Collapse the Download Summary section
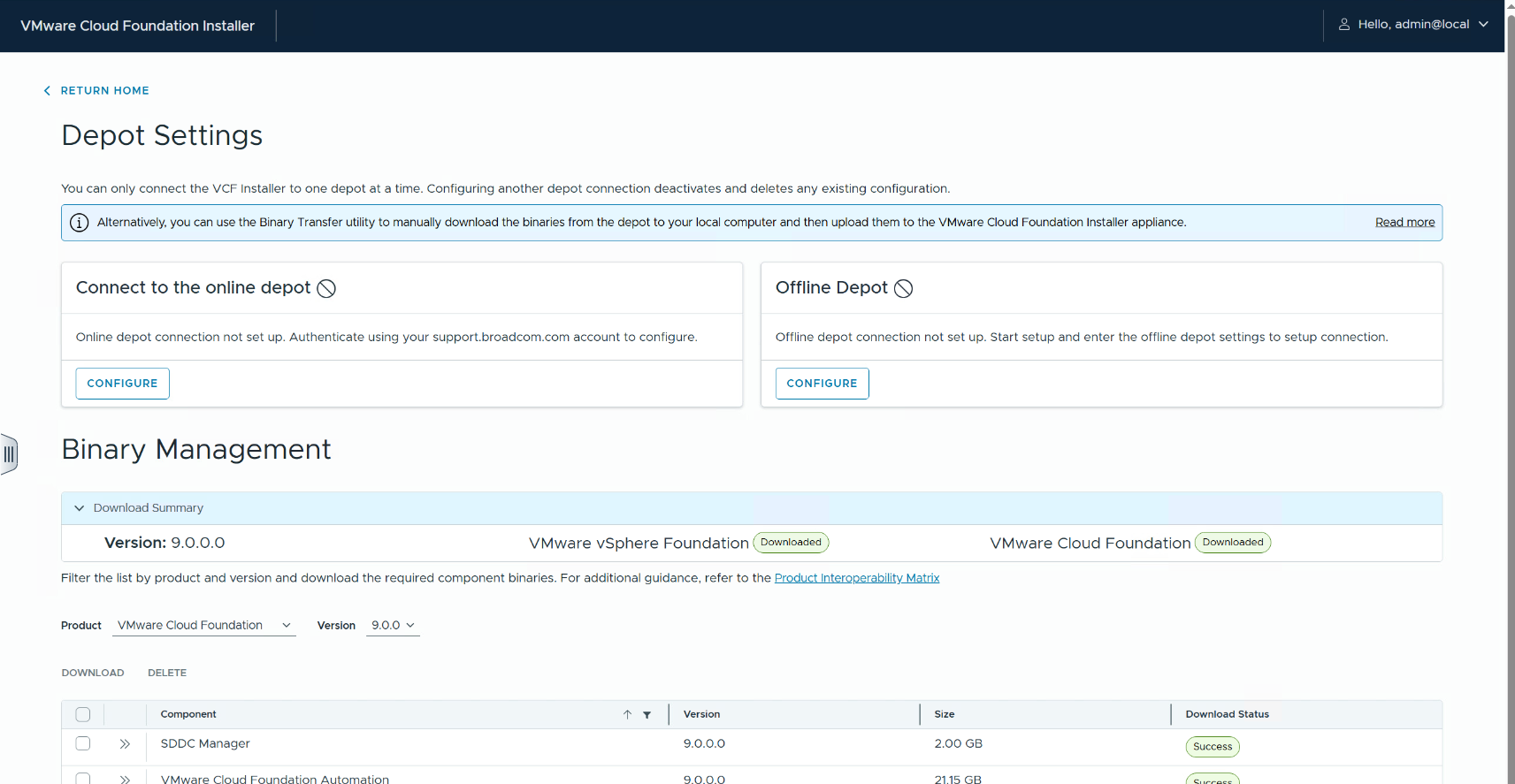 79,508
